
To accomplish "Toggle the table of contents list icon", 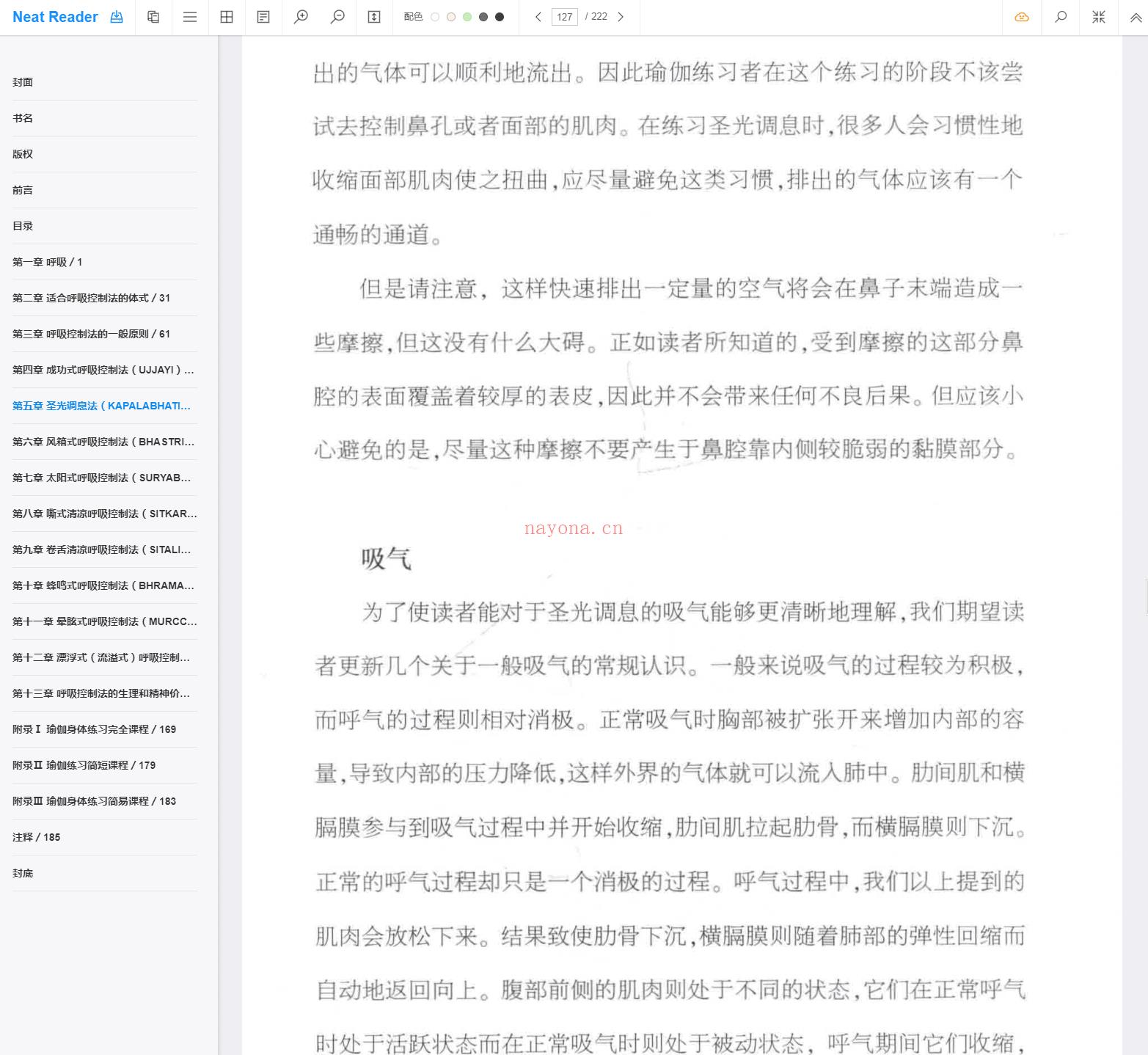I will tap(190, 17).
